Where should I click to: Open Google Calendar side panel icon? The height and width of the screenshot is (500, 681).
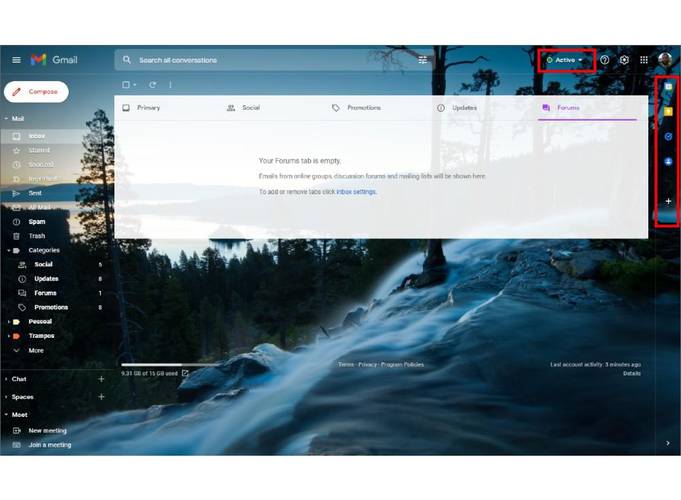point(668,86)
